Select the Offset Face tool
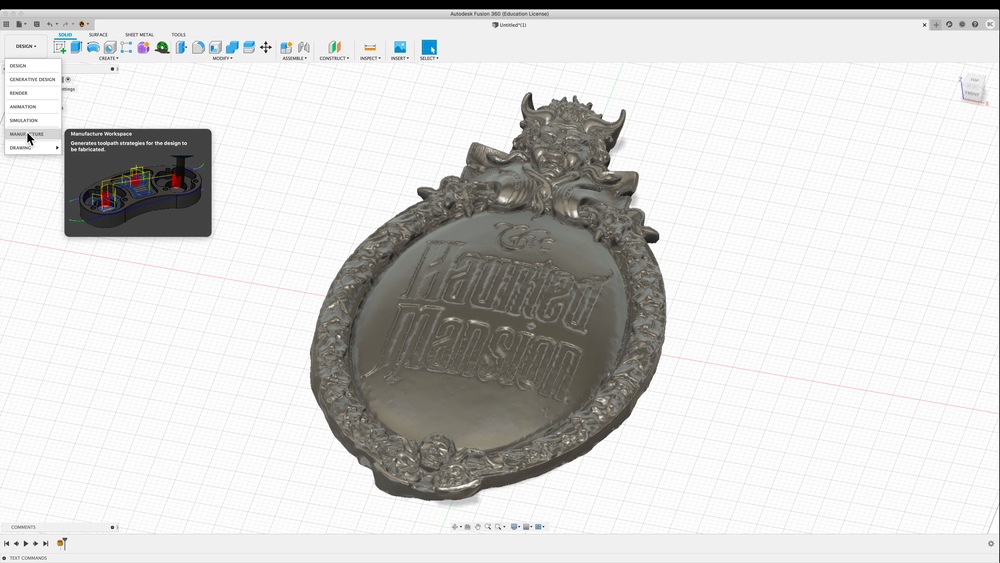 [249, 47]
